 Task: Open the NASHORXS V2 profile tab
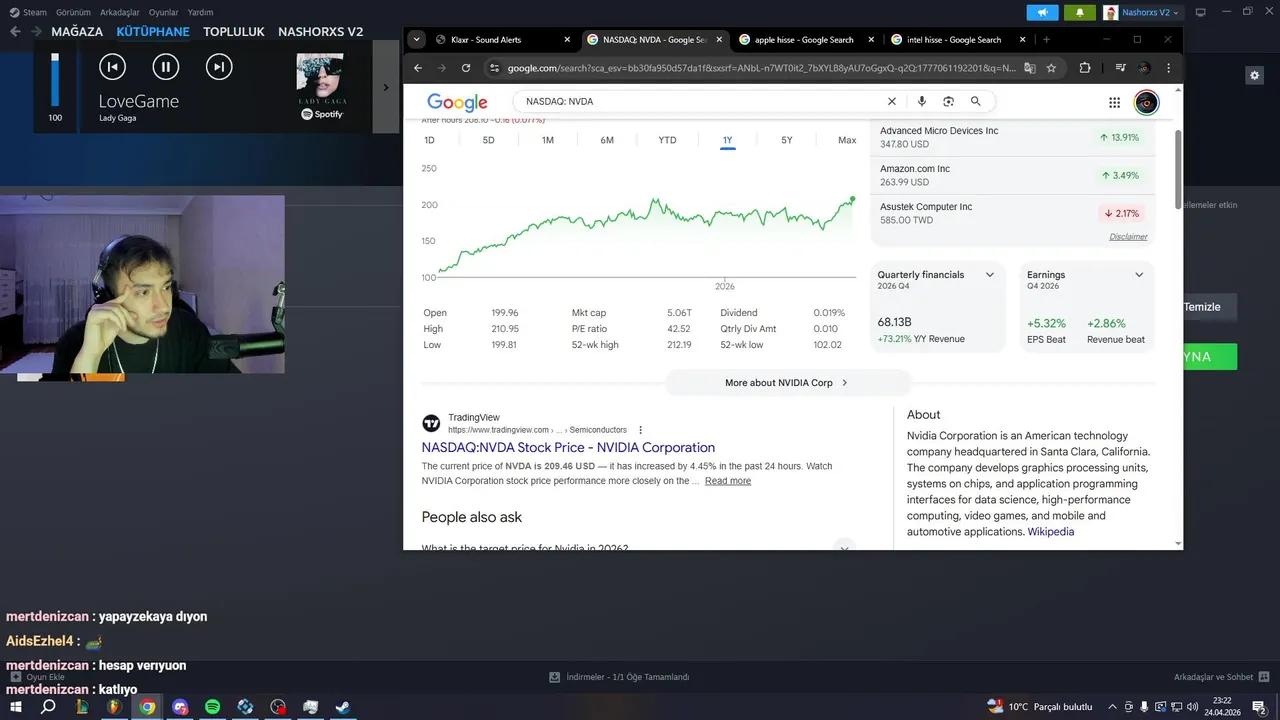tap(320, 32)
